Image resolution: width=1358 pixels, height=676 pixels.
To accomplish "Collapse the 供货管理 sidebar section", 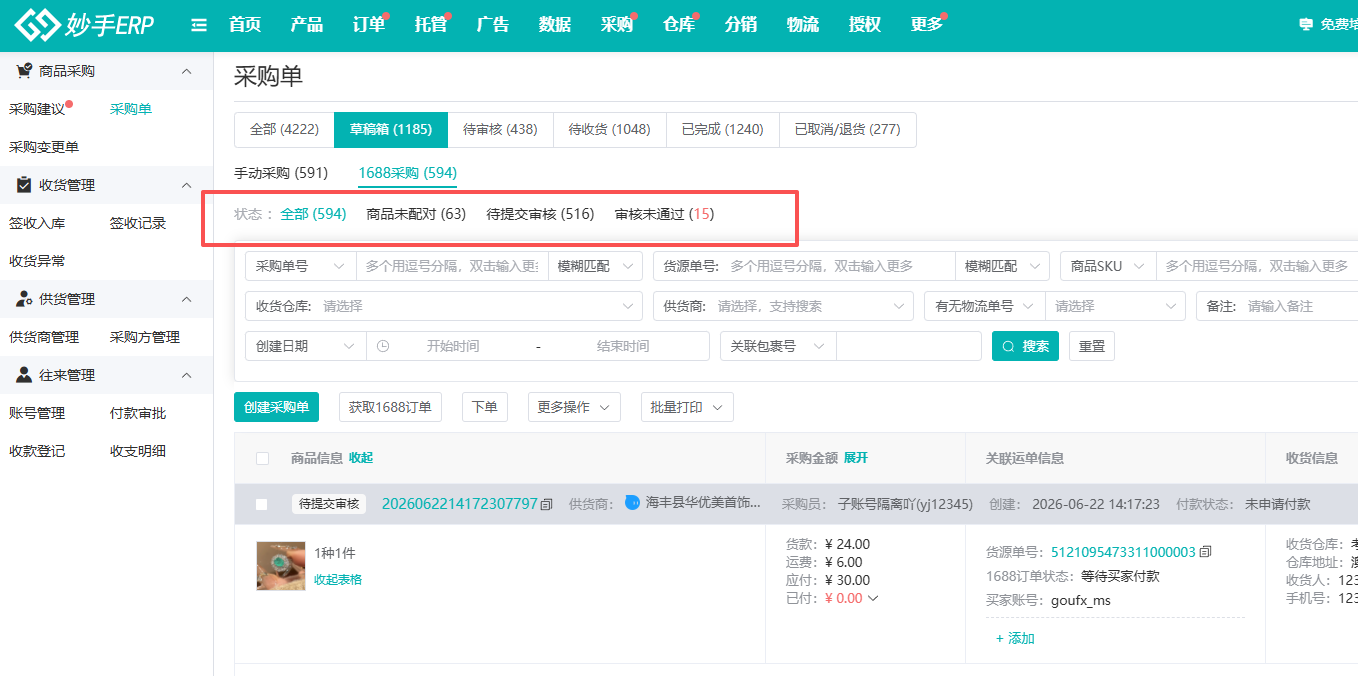I will 186,299.
